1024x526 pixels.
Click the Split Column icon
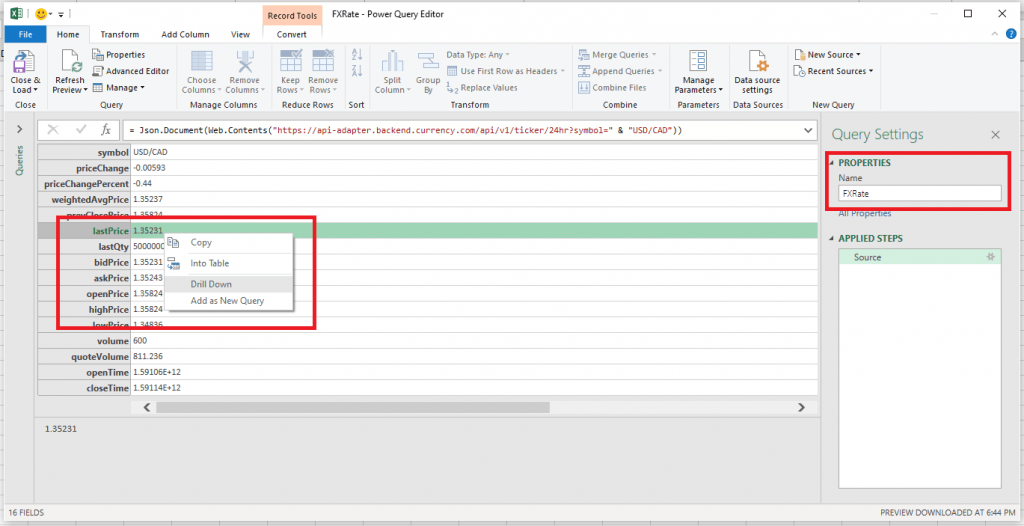(x=392, y=62)
